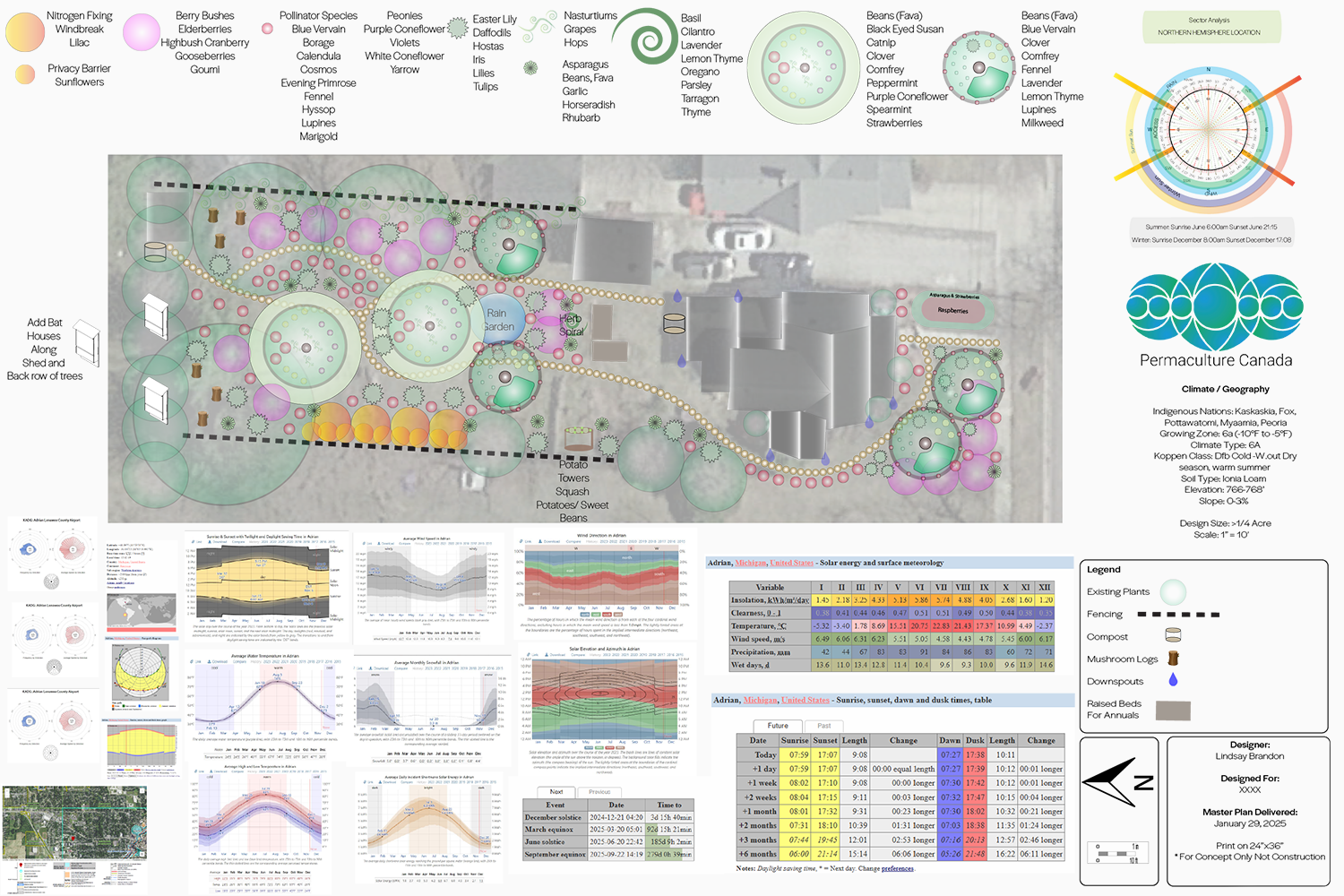Click the Compost bin icon in the legend

[1172, 635]
